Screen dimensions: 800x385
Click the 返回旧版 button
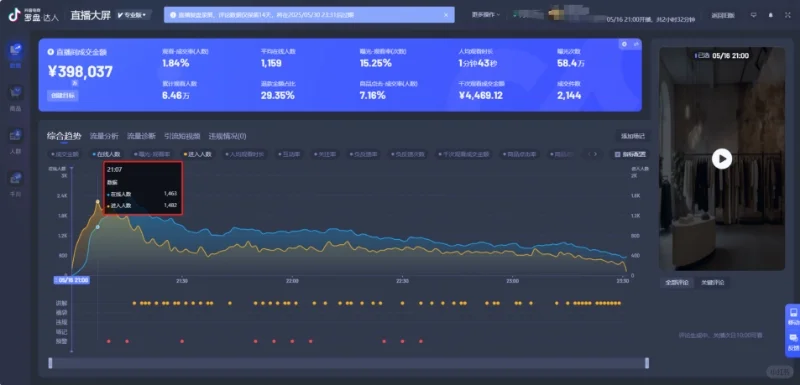click(x=722, y=15)
